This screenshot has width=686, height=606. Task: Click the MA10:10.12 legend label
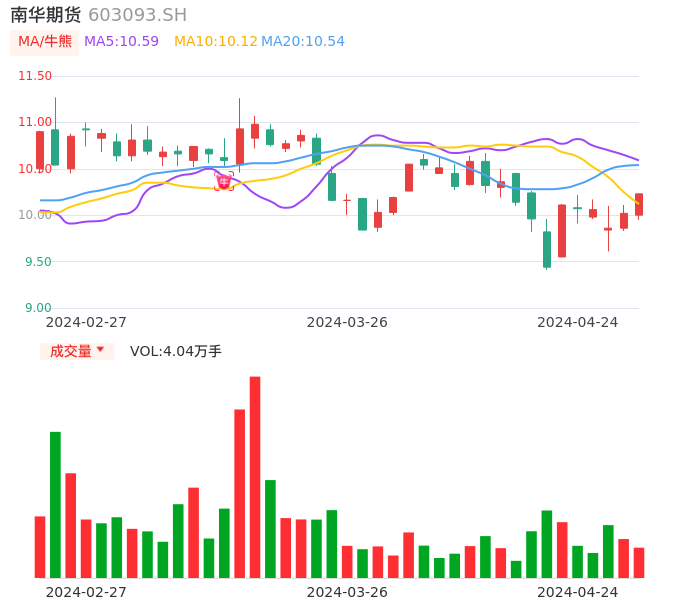pos(215,42)
